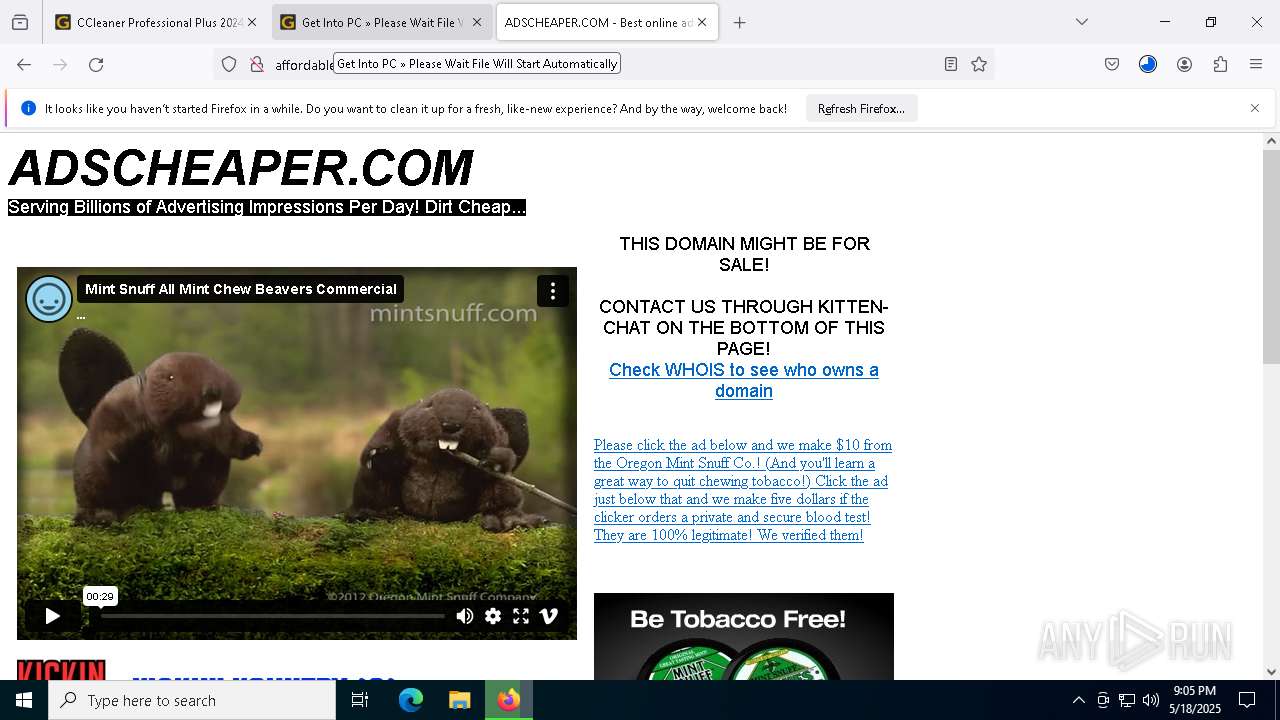Open the Check WHOIS domain link

tap(744, 380)
